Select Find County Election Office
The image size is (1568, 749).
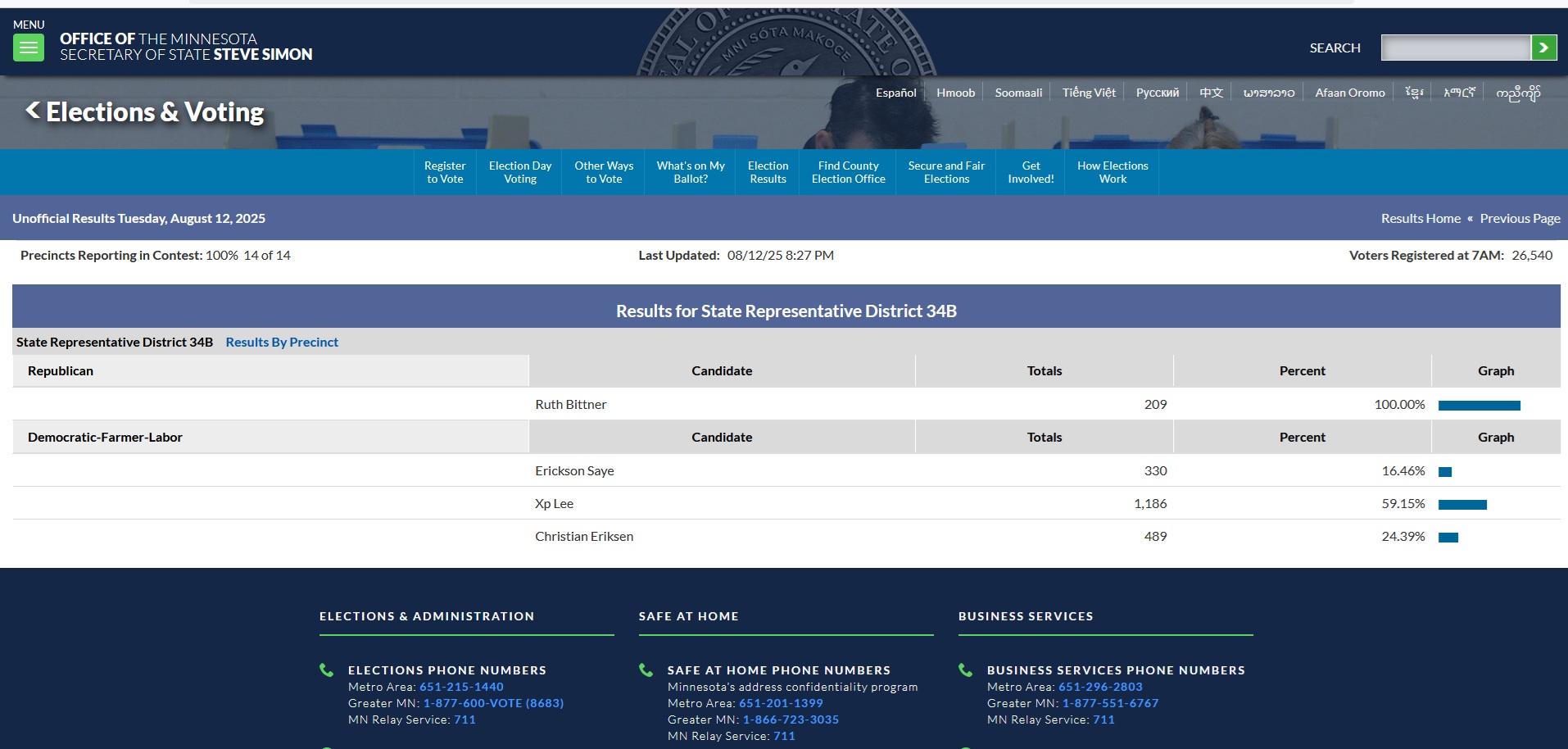[x=848, y=172]
